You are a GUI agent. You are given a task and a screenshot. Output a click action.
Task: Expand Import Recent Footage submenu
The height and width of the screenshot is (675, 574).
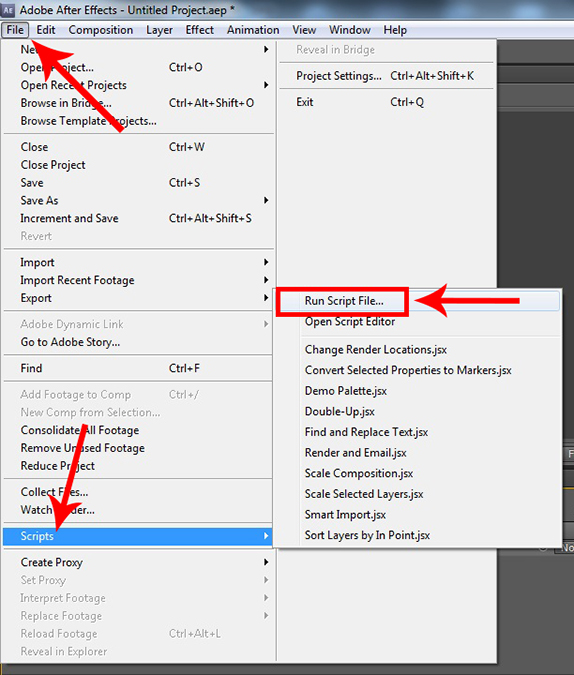pyautogui.click(x=138, y=280)
